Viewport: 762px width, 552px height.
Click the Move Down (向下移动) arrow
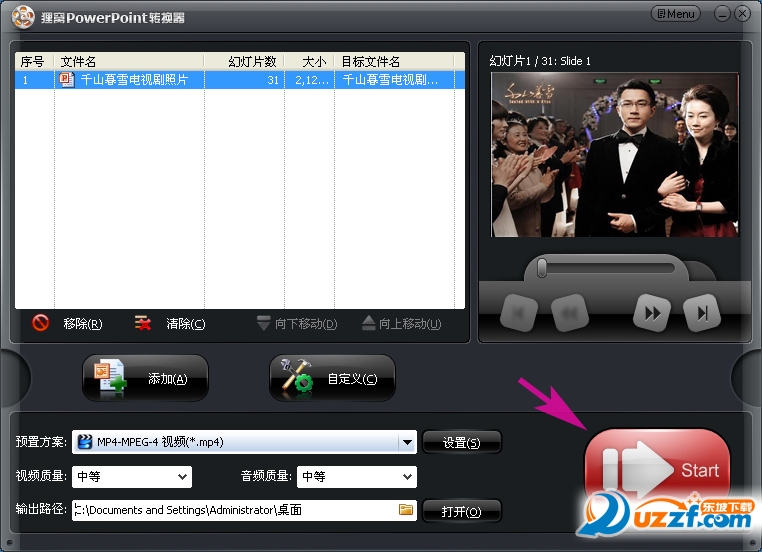[x=263, y=323]
